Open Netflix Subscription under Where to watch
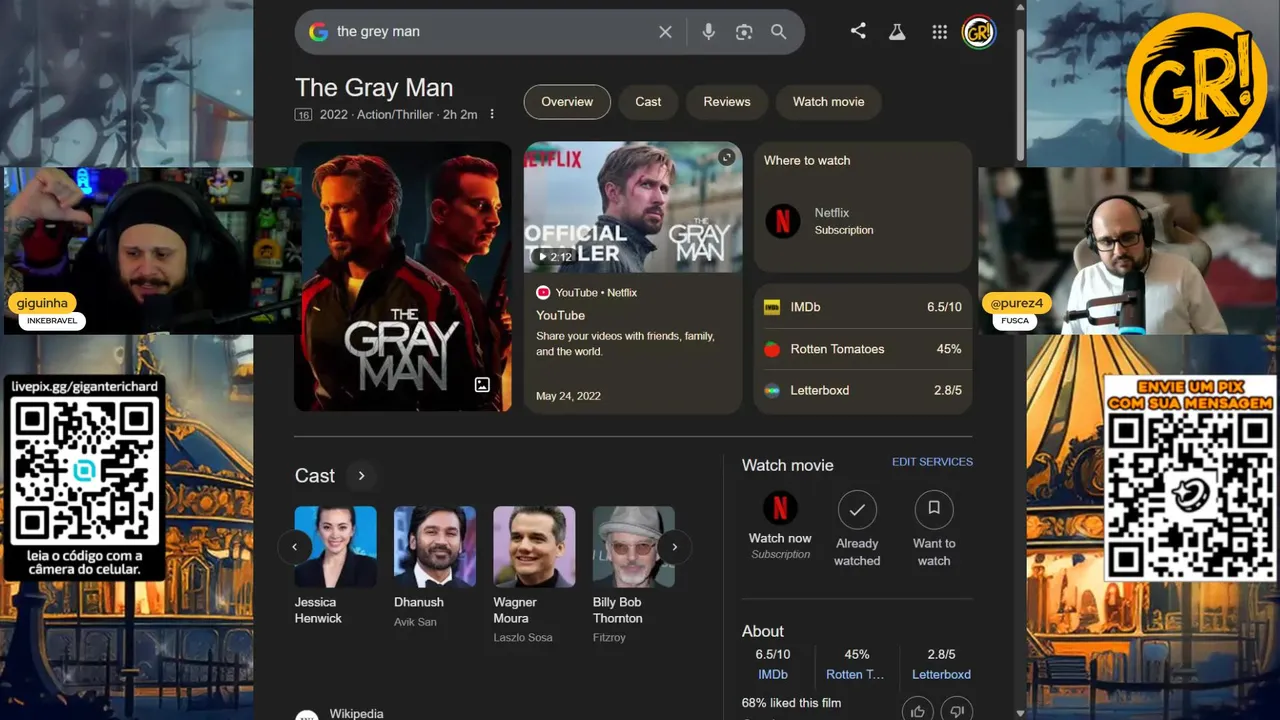This screenshot has width=1280, height=720. [863, 221]
